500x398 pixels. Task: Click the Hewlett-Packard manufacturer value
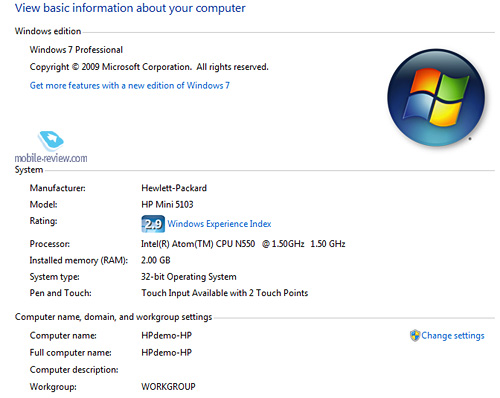[174, 188]
